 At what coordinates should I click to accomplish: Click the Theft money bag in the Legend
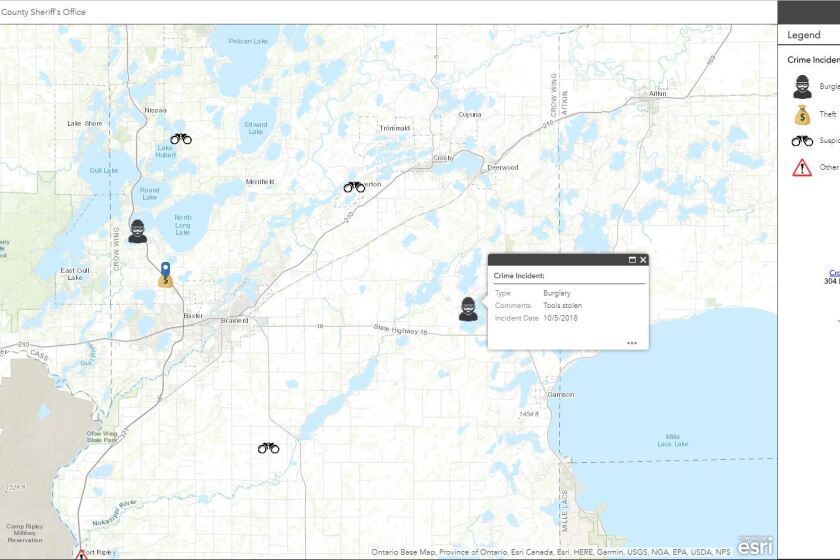[x=802, y=114]
